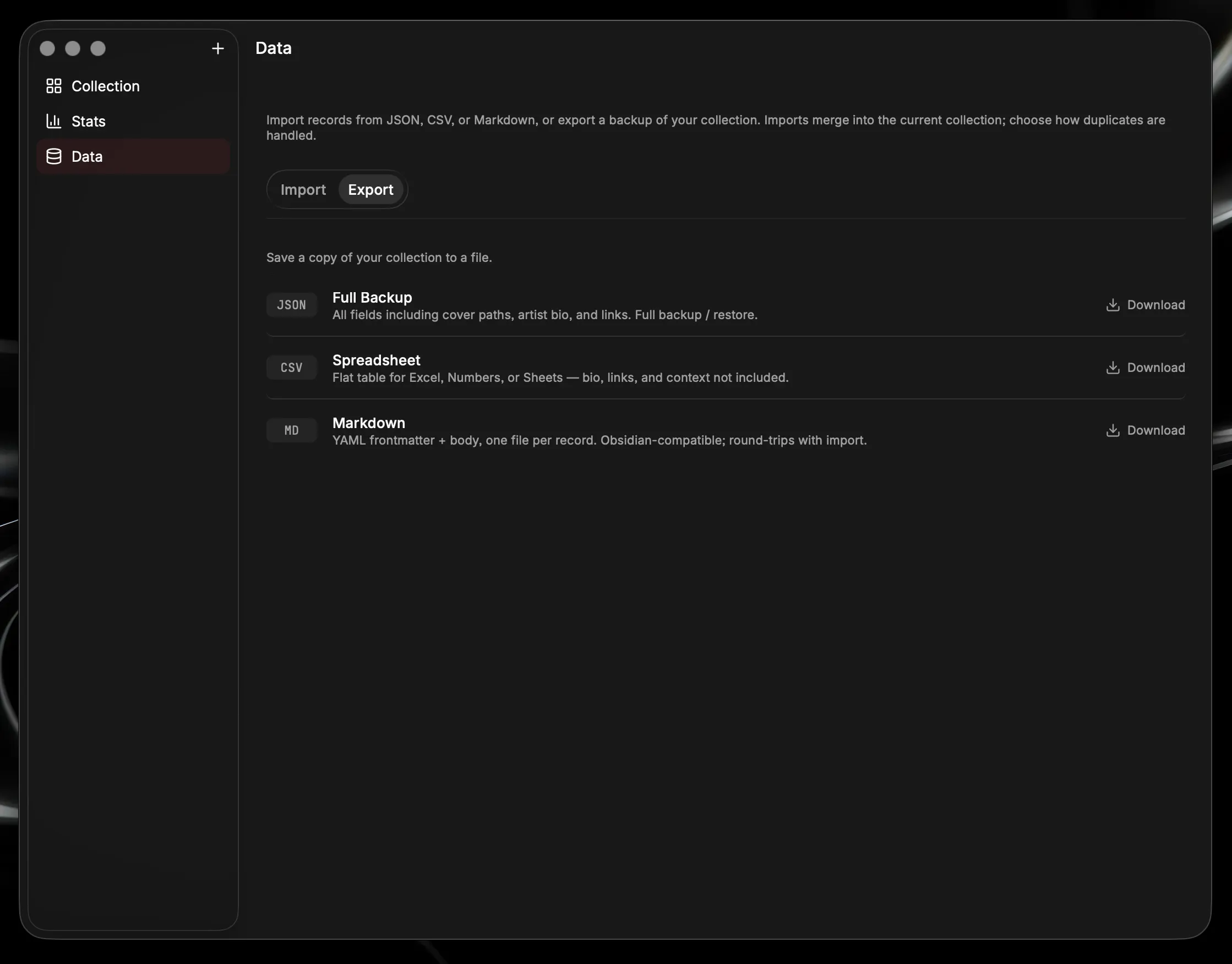Open the Stats section in the sidebar
The width and height of the screenshot is (1232, 964).
pos(133,121)
